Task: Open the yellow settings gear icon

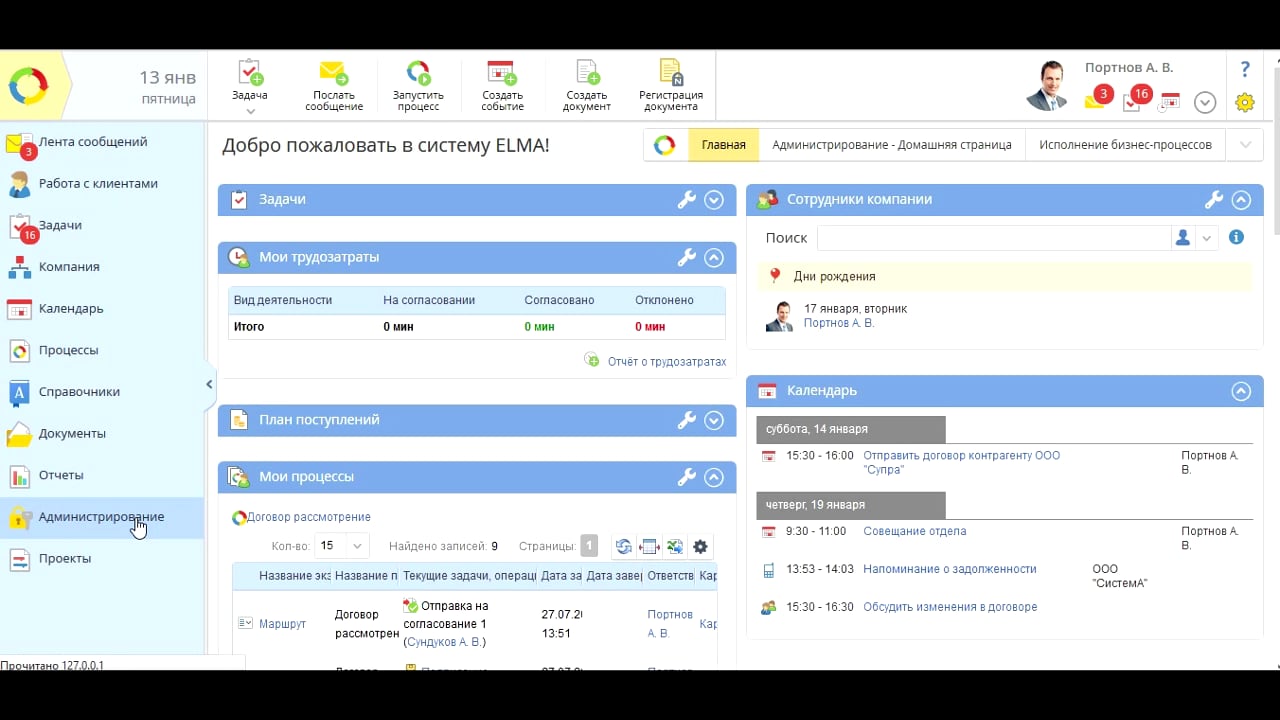Action: click(x=1245, y=102)
